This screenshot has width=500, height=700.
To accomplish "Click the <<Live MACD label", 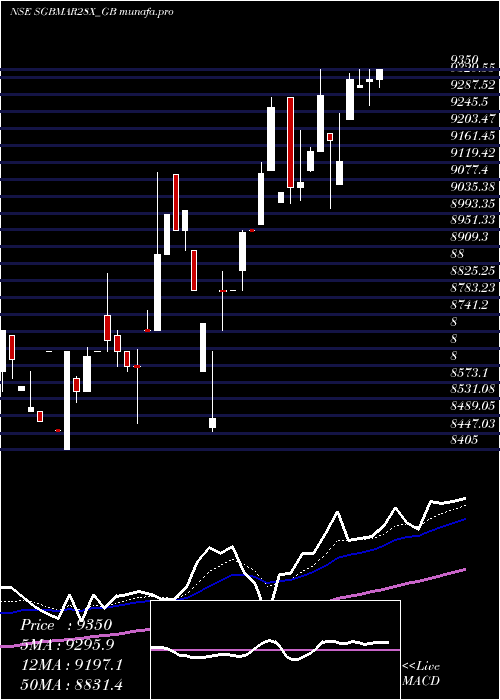I will click(x=421, y=673).
